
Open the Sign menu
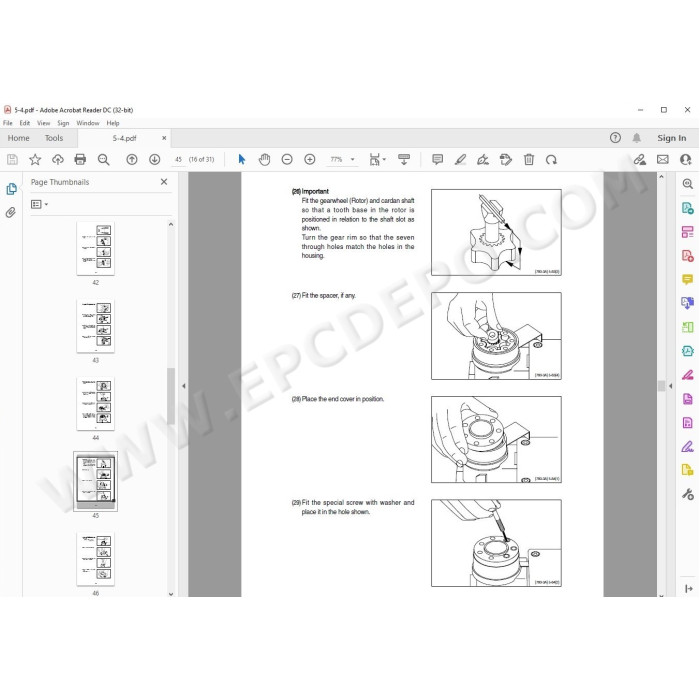tap(63, 123)
